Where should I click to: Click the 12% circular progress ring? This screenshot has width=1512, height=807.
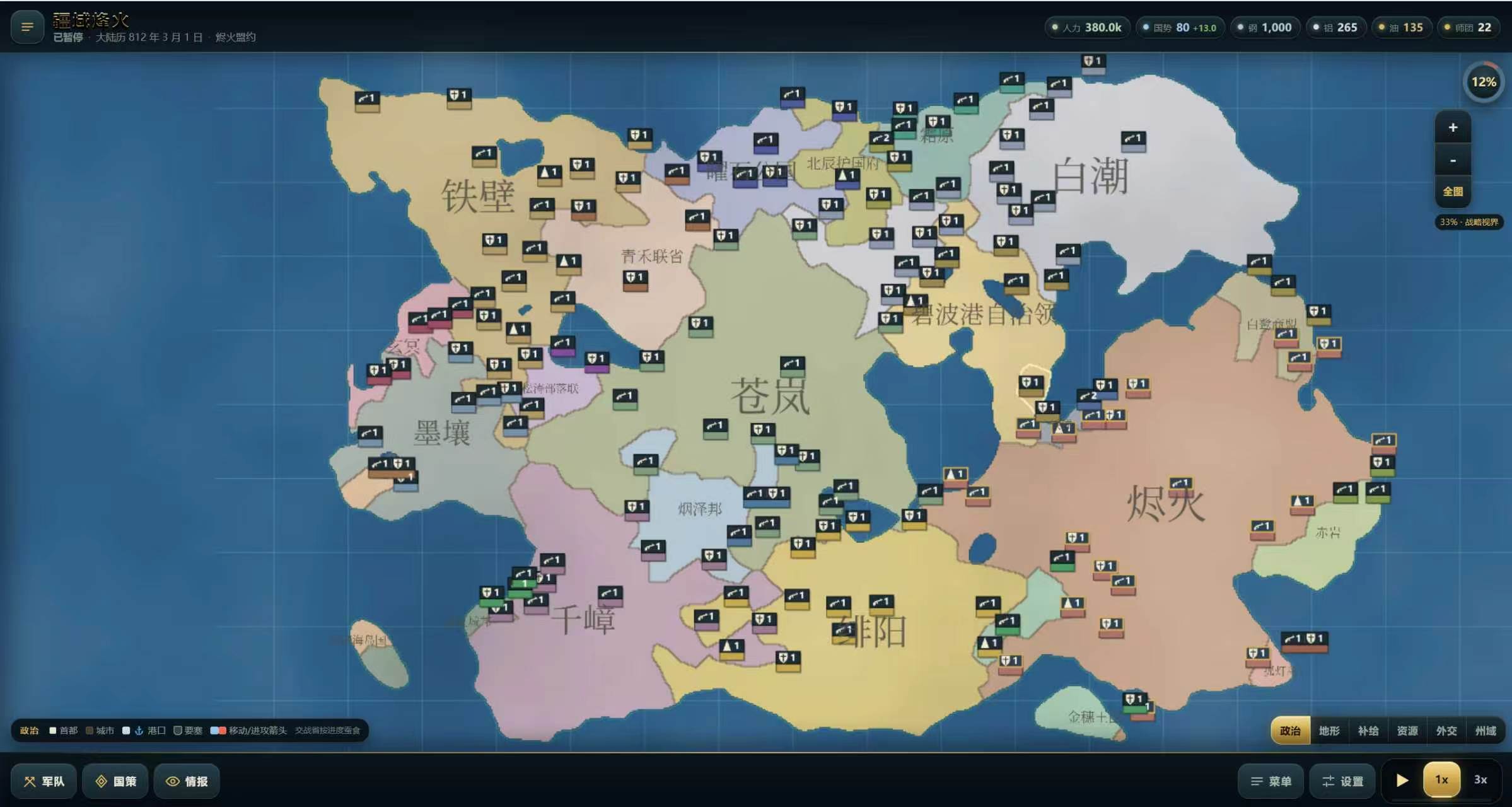(1483, 82)
